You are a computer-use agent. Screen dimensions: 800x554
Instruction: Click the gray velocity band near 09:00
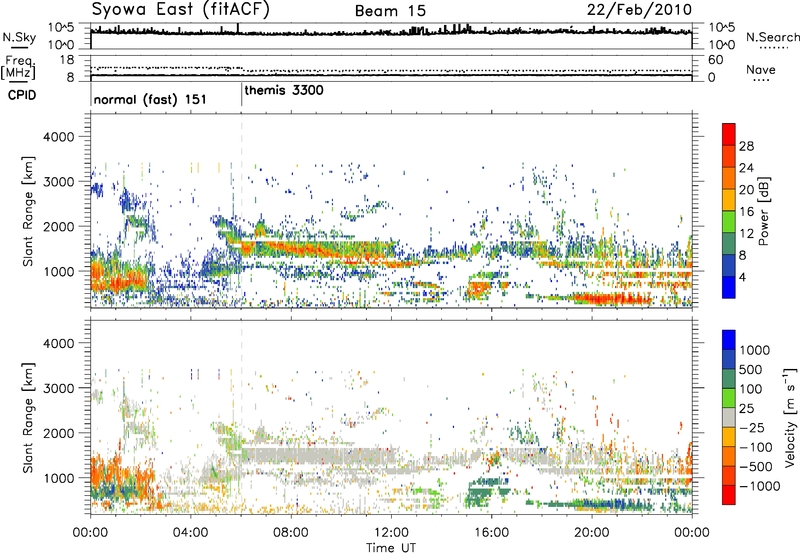pyautogui.click(x=316, y=455)
